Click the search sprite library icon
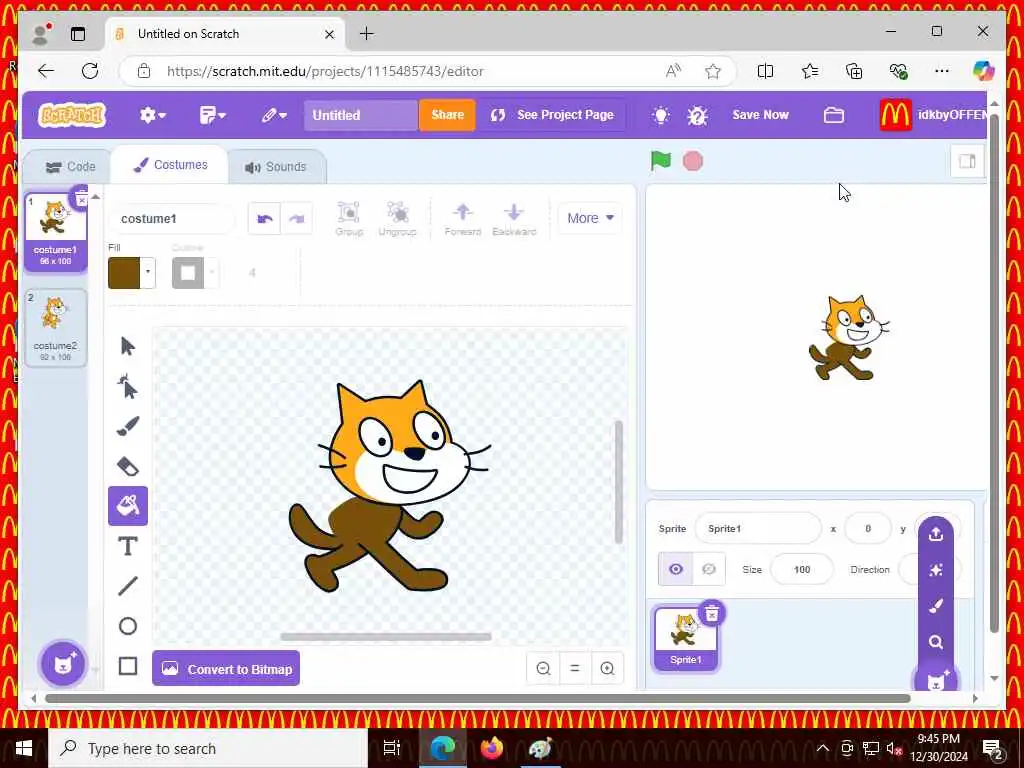 tap(936, 642)
